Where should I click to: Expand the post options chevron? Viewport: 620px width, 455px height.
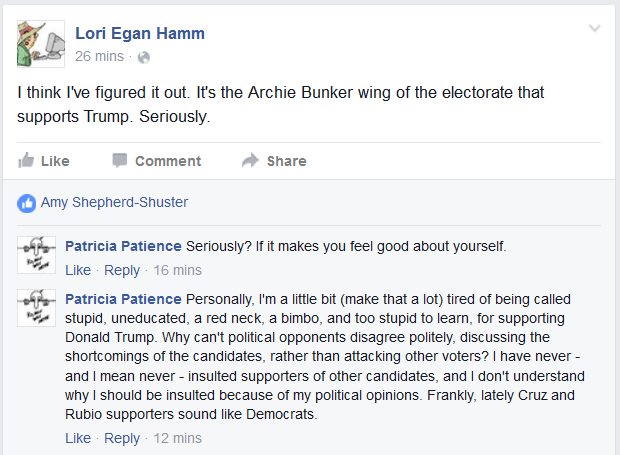[595, 28]
